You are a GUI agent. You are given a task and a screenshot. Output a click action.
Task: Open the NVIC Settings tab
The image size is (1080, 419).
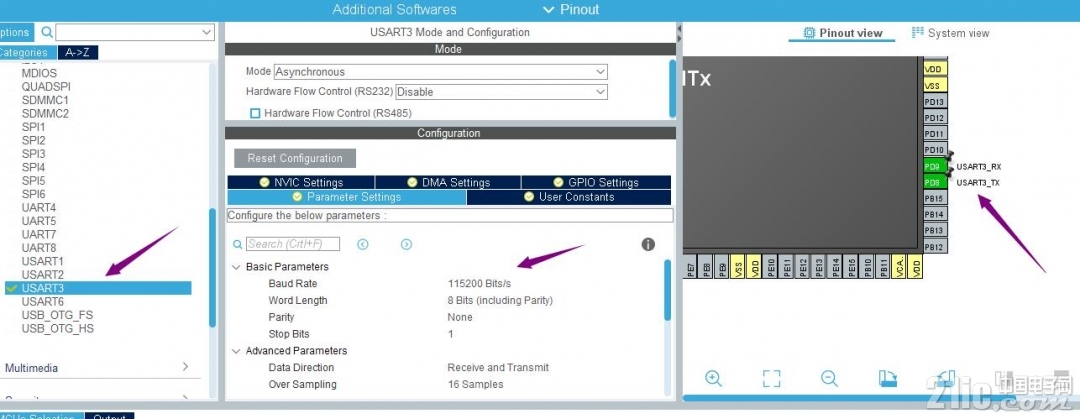point(301,183)
